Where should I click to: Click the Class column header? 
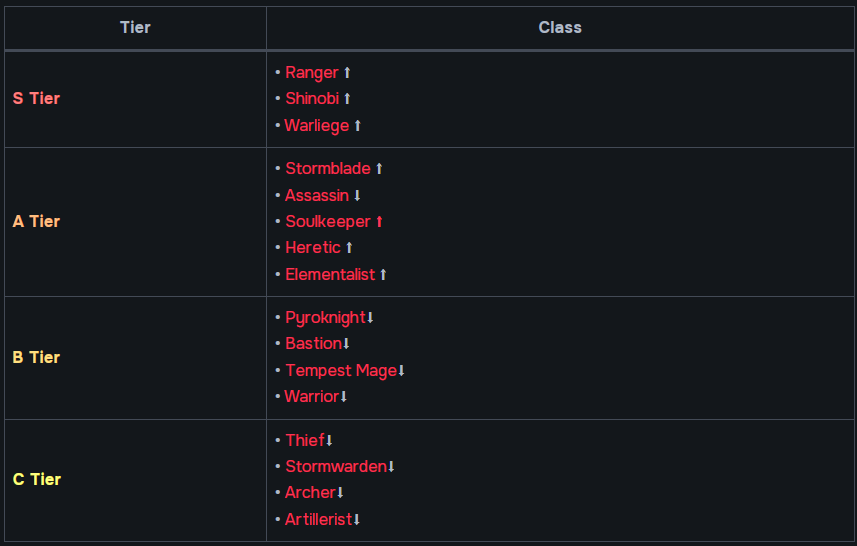coord(560,27)
